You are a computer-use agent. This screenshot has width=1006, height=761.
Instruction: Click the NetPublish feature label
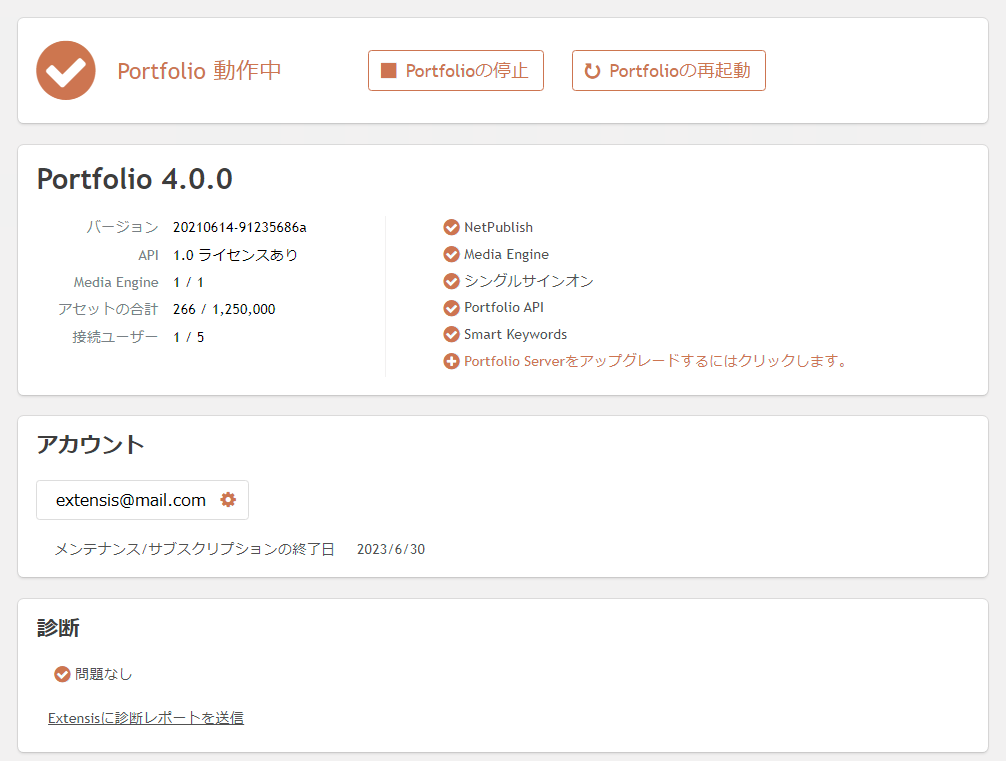(499, 227)
